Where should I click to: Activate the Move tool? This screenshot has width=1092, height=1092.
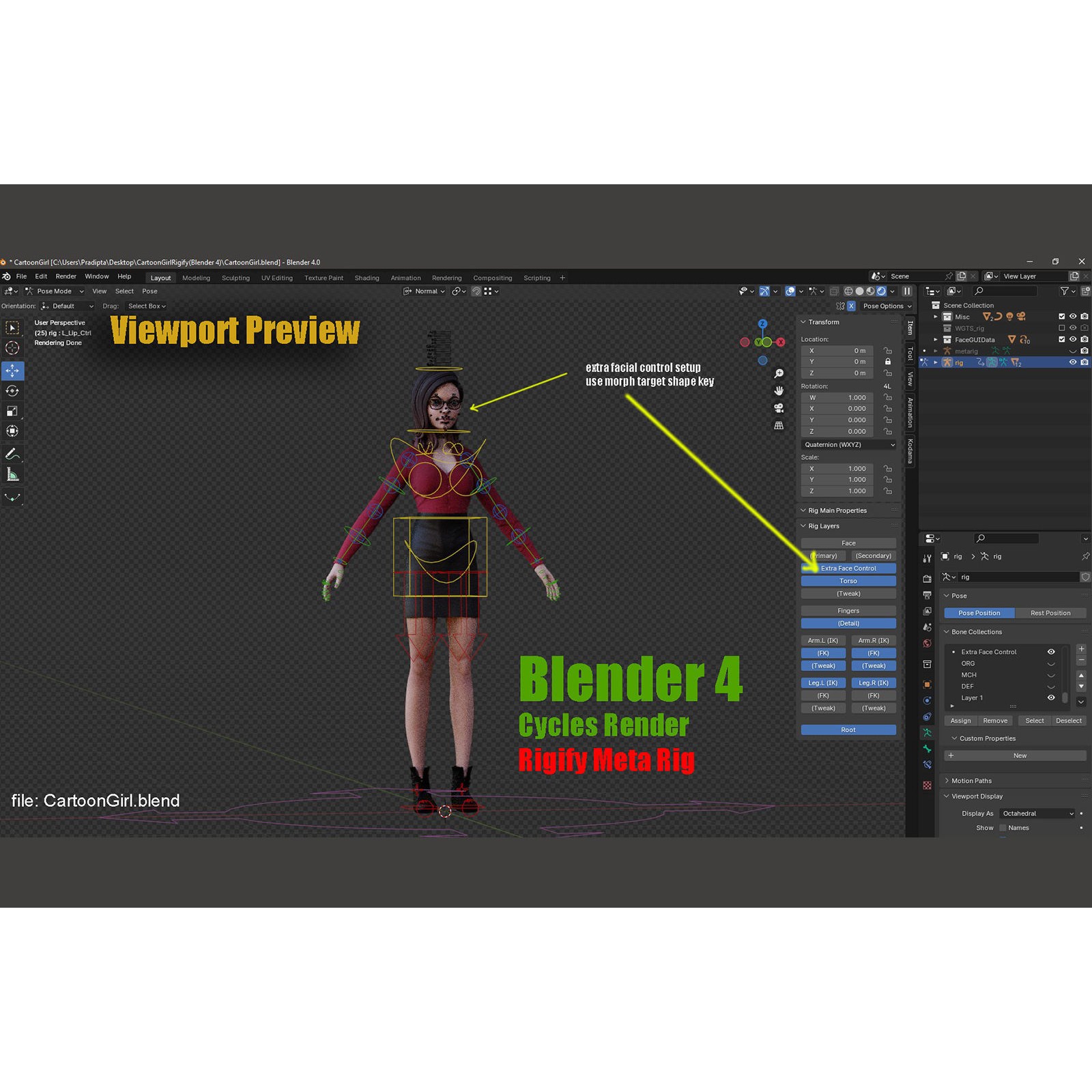coord(12,371)
